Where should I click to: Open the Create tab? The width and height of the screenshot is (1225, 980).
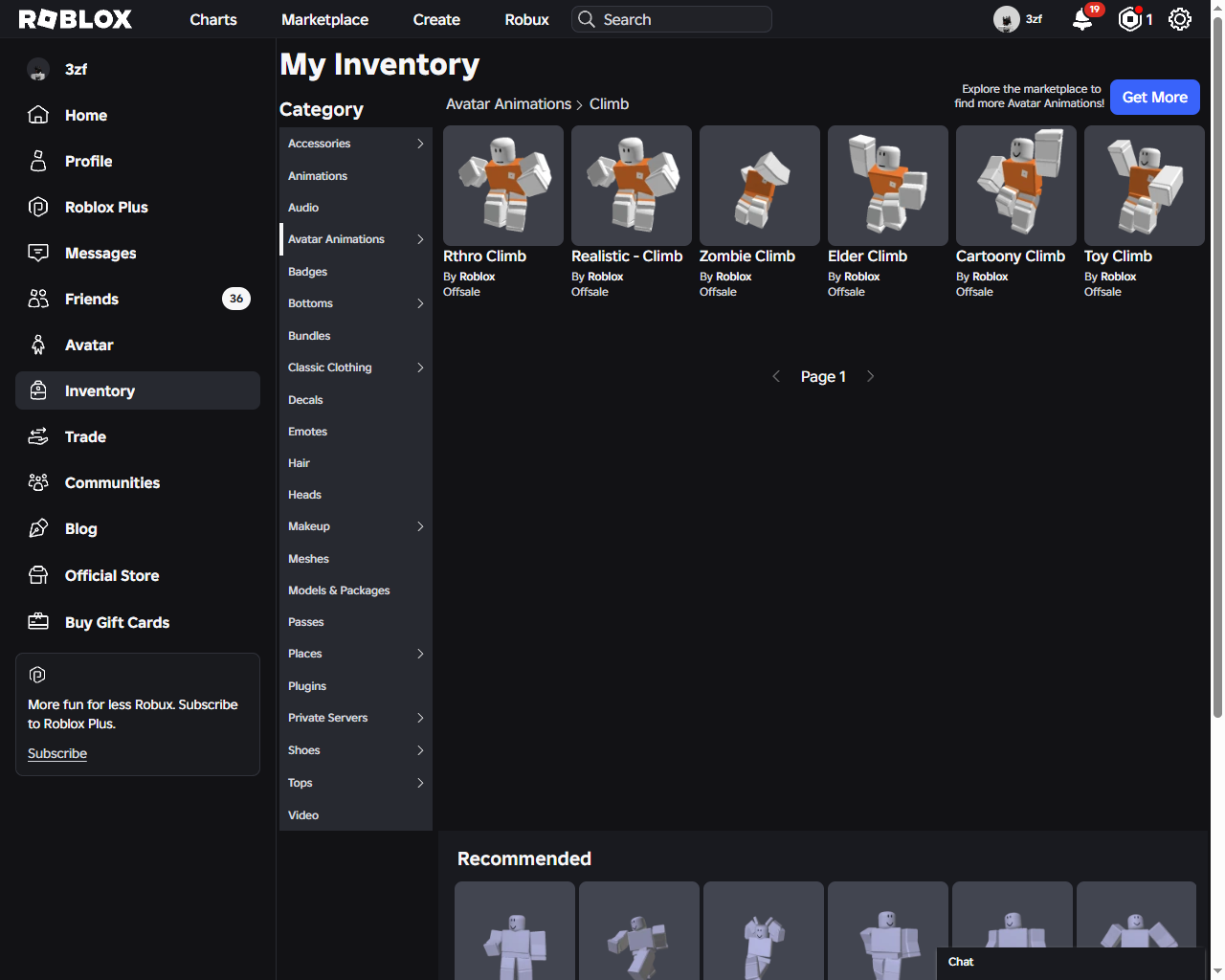click(x=436, y=19)
